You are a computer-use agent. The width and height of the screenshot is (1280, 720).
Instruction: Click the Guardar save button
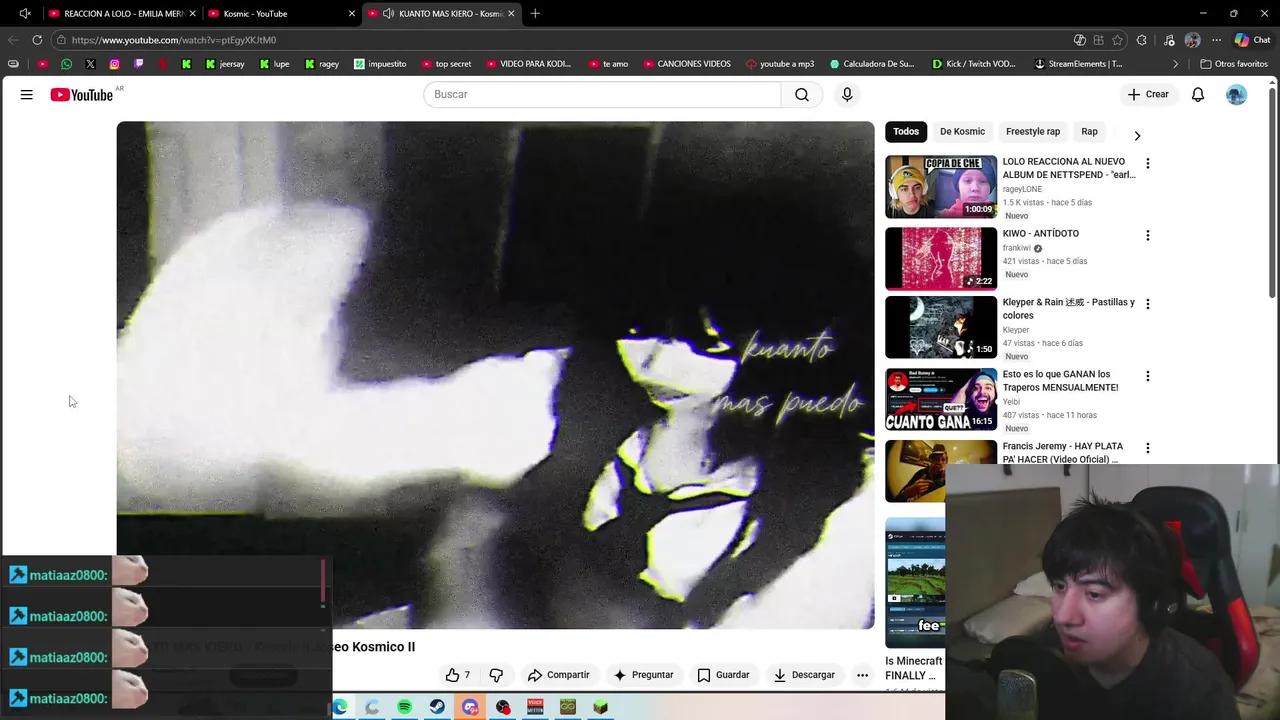click(723, 675)
